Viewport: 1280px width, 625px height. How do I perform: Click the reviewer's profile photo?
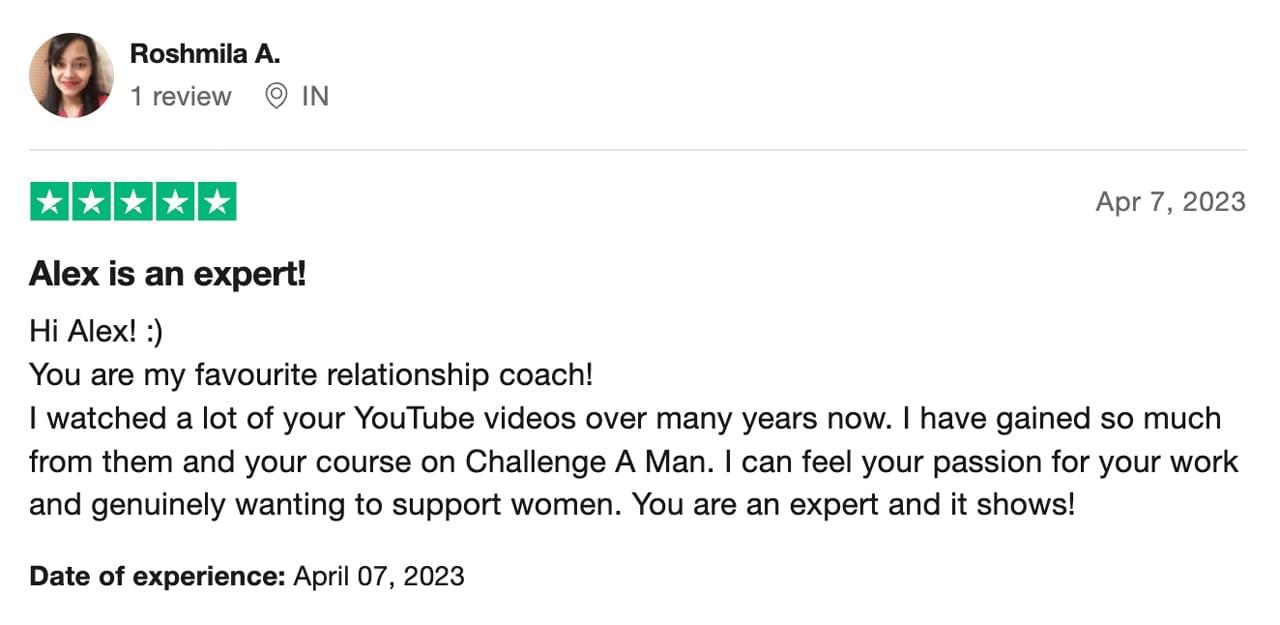71,76
